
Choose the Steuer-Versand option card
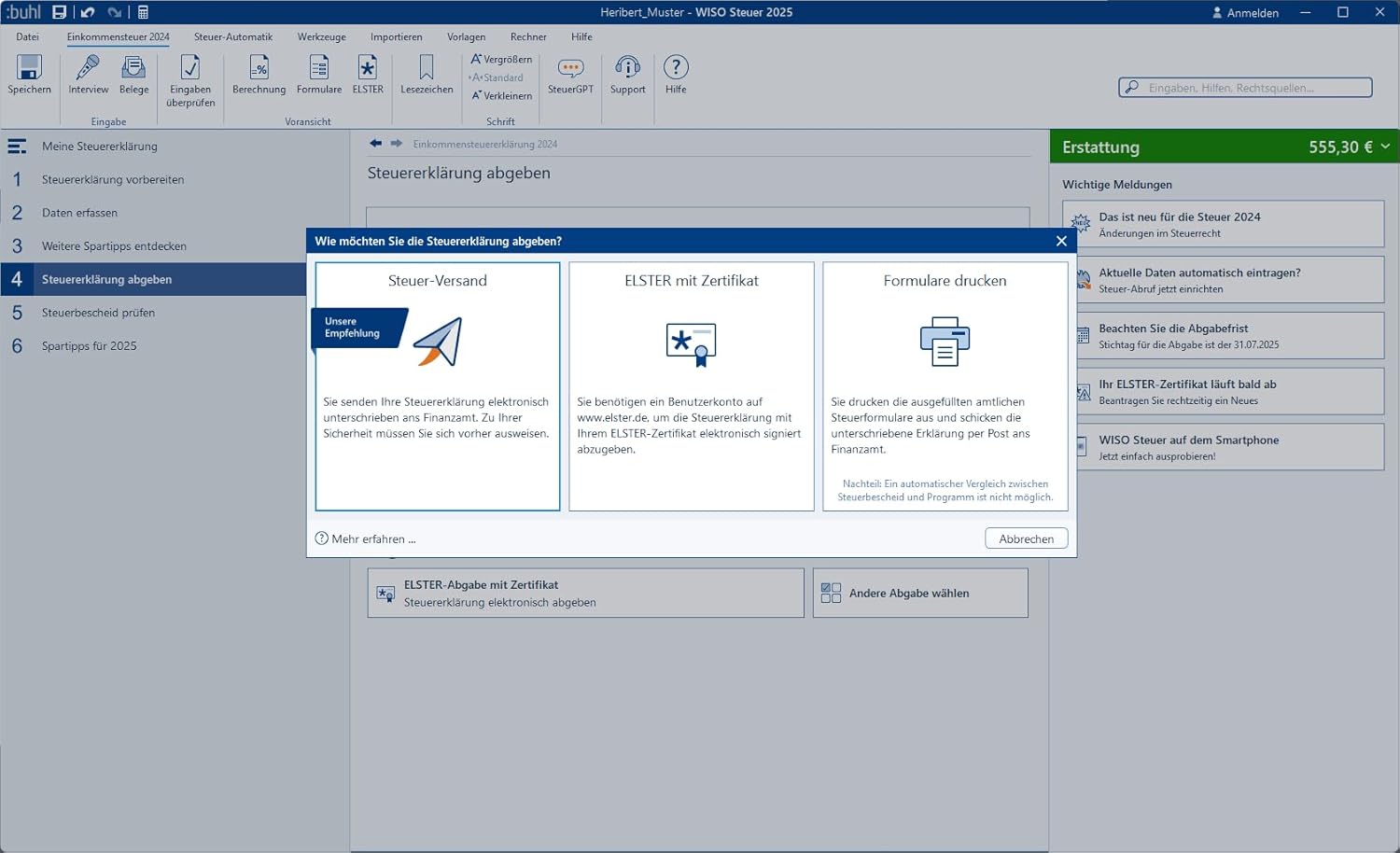tap(438, 386)
